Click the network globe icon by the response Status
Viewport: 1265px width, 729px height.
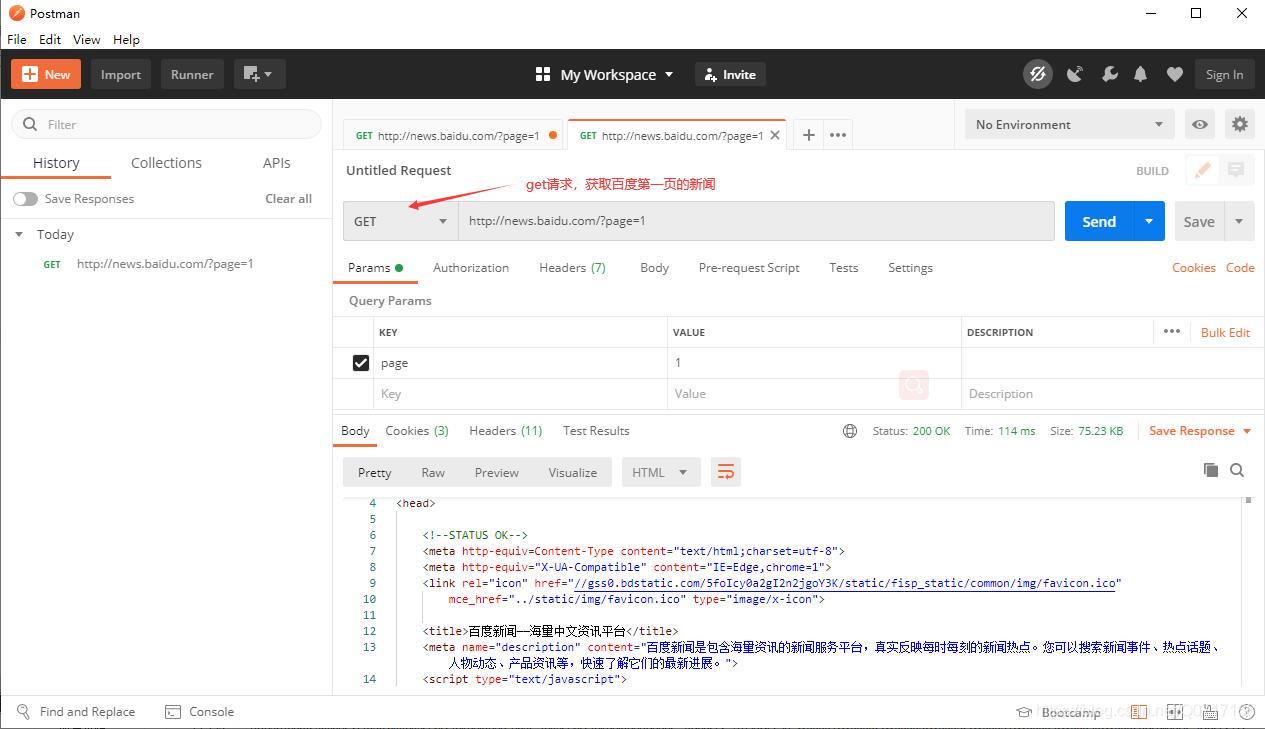[x=850, y=431]
